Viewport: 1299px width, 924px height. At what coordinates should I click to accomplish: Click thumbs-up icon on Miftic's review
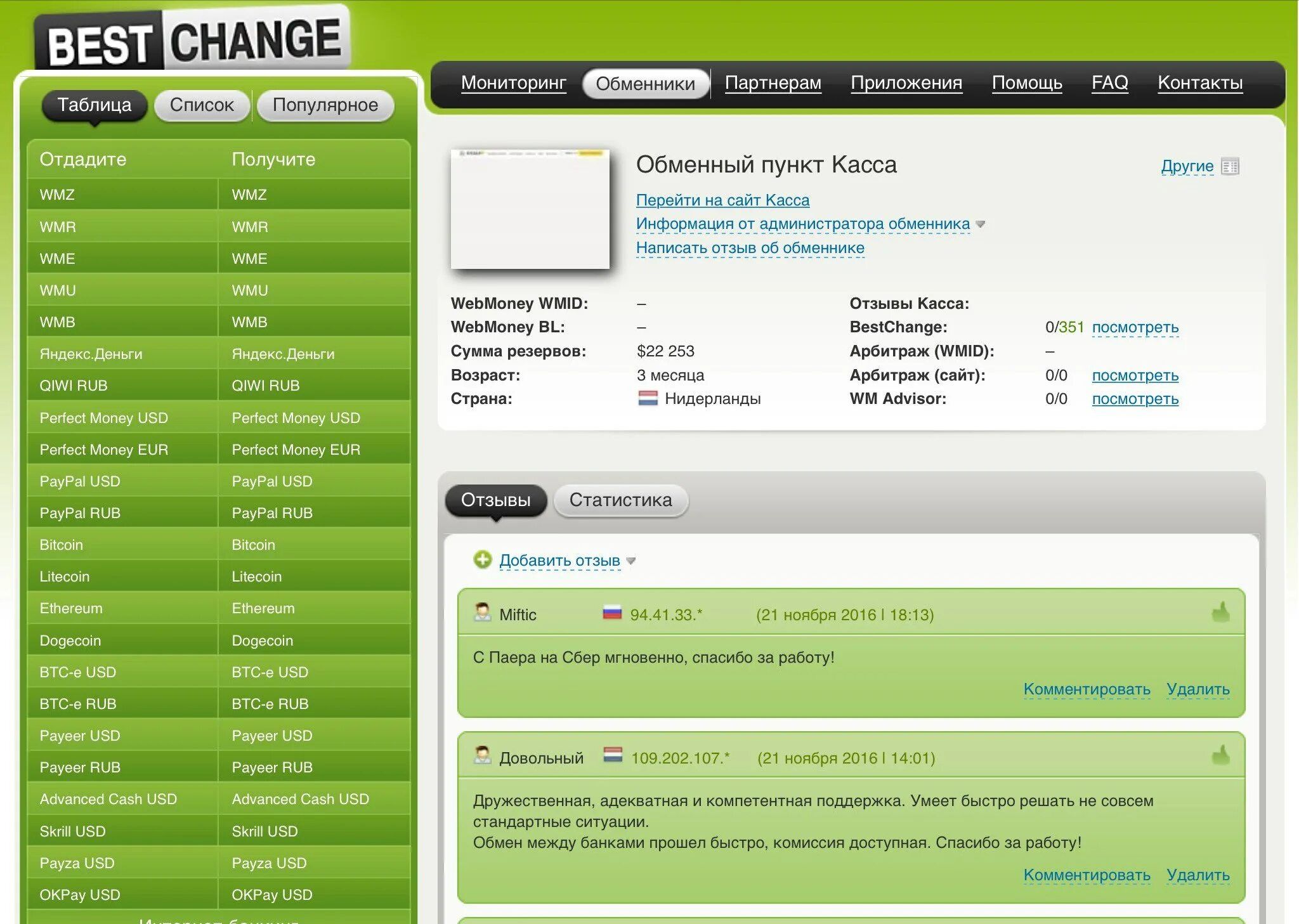1220,613
